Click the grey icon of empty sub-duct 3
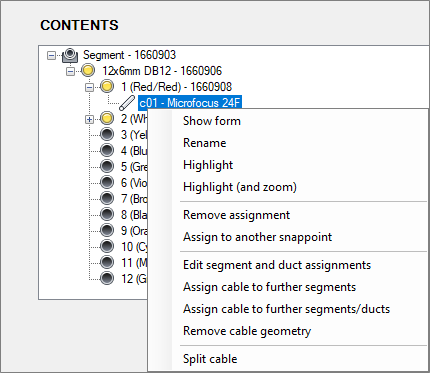This screenshot has height=373, width=430. pos(107,134)
